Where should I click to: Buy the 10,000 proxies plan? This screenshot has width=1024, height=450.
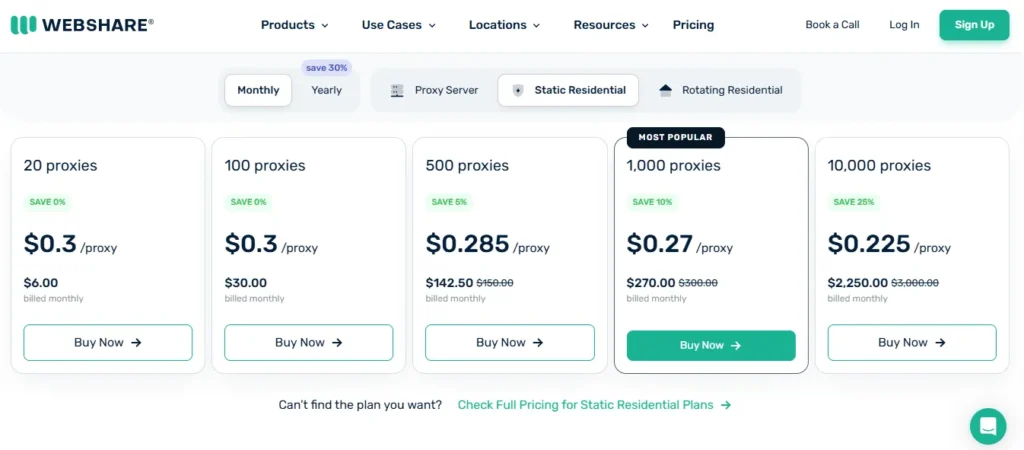[912, 342]
